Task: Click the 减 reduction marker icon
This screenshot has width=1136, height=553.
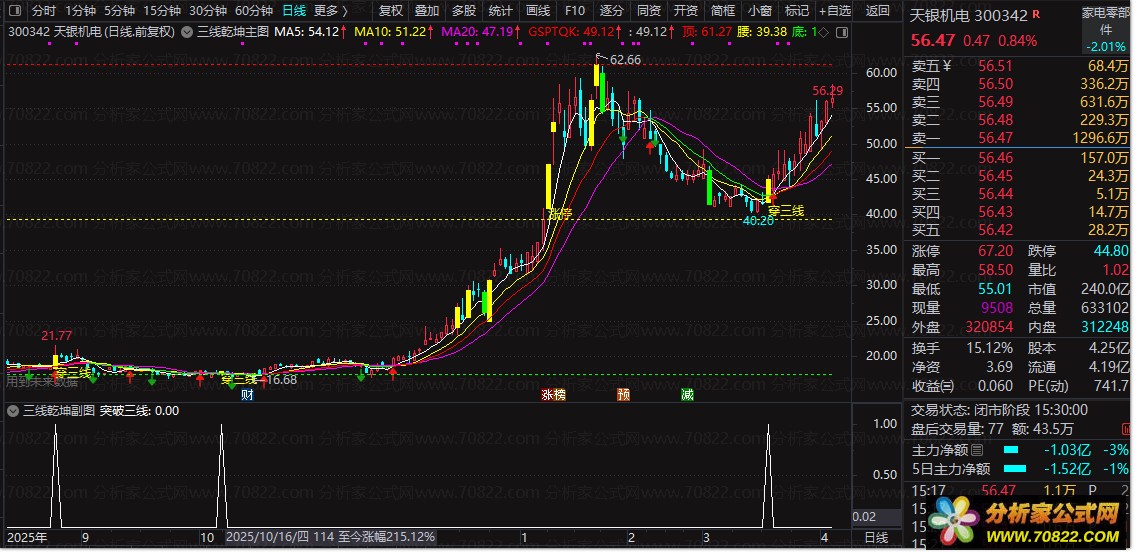Action: [x=687, y=395]
